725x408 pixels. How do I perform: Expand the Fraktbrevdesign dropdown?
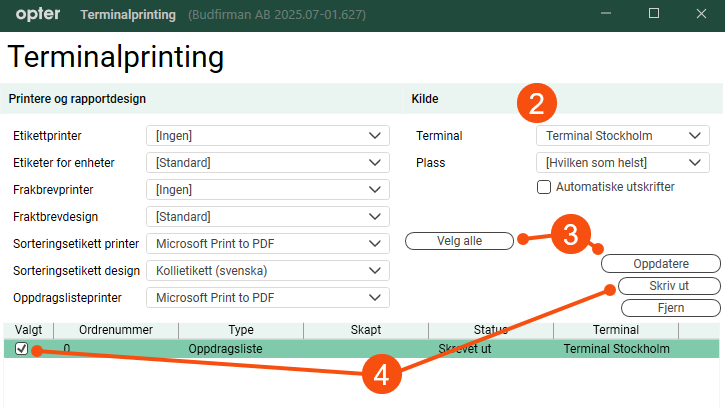pyautogui.click(x=267, y=216)
